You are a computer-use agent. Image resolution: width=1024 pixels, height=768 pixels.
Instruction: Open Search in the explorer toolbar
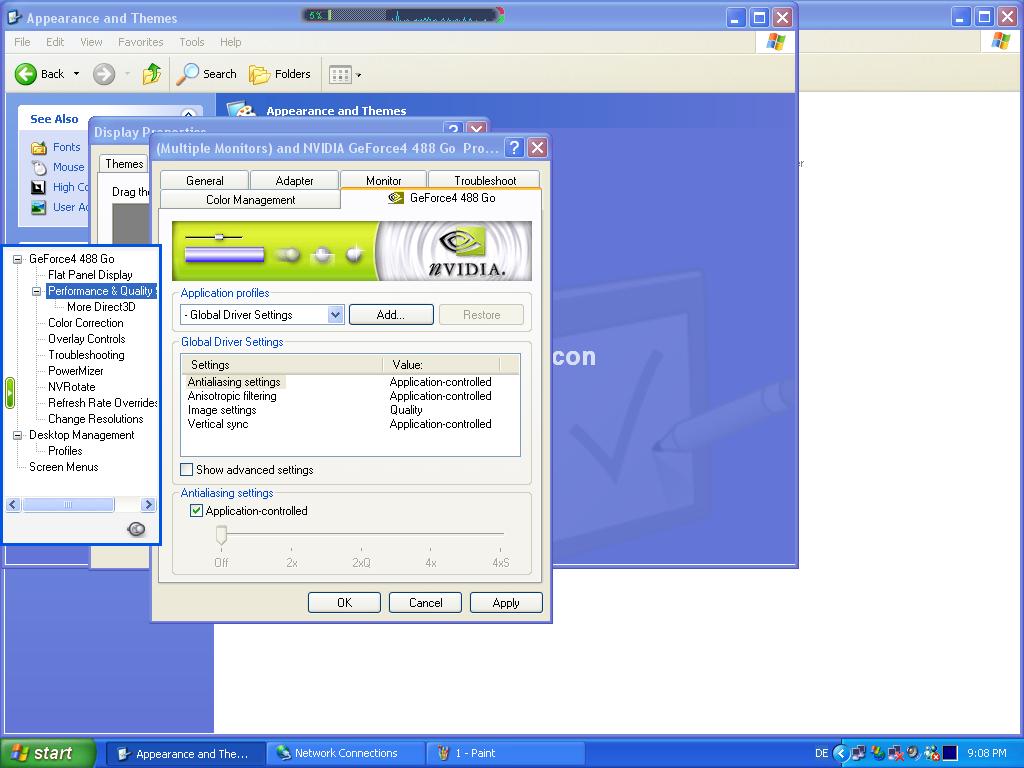pos(207,74)
